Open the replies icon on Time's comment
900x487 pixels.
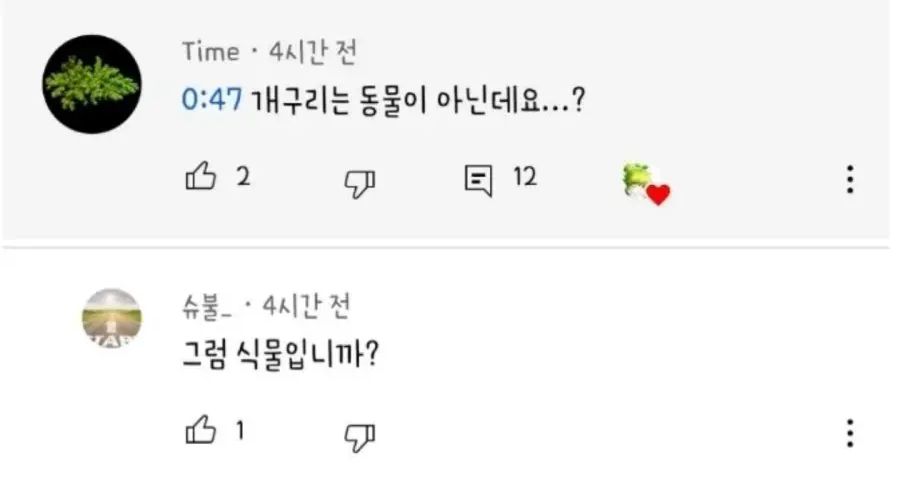[478, 180]
